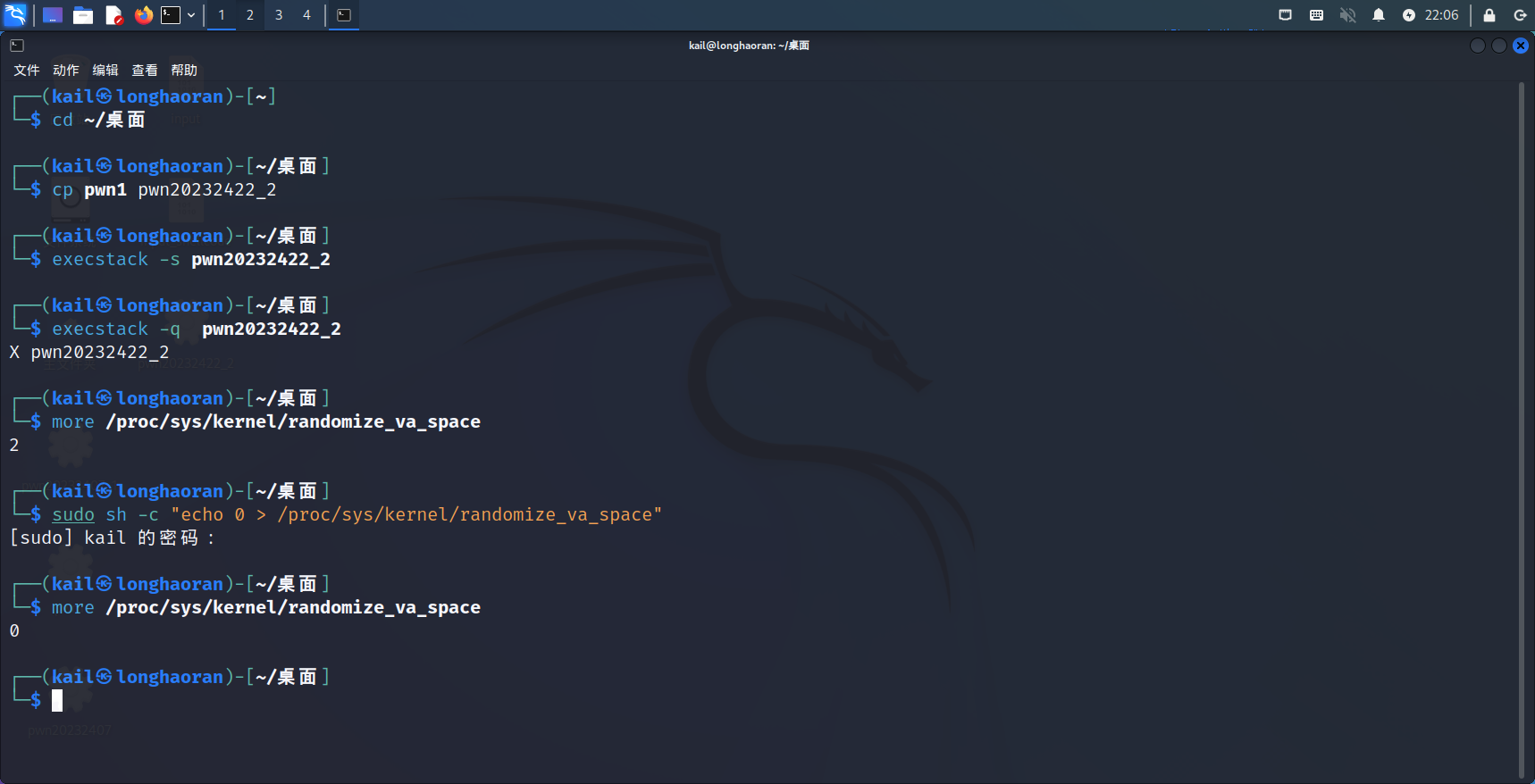Image resolution: width=1535 pixels, height=784 pixels.
Task: Click the log out panel icon
Action: click(1520, 15)
